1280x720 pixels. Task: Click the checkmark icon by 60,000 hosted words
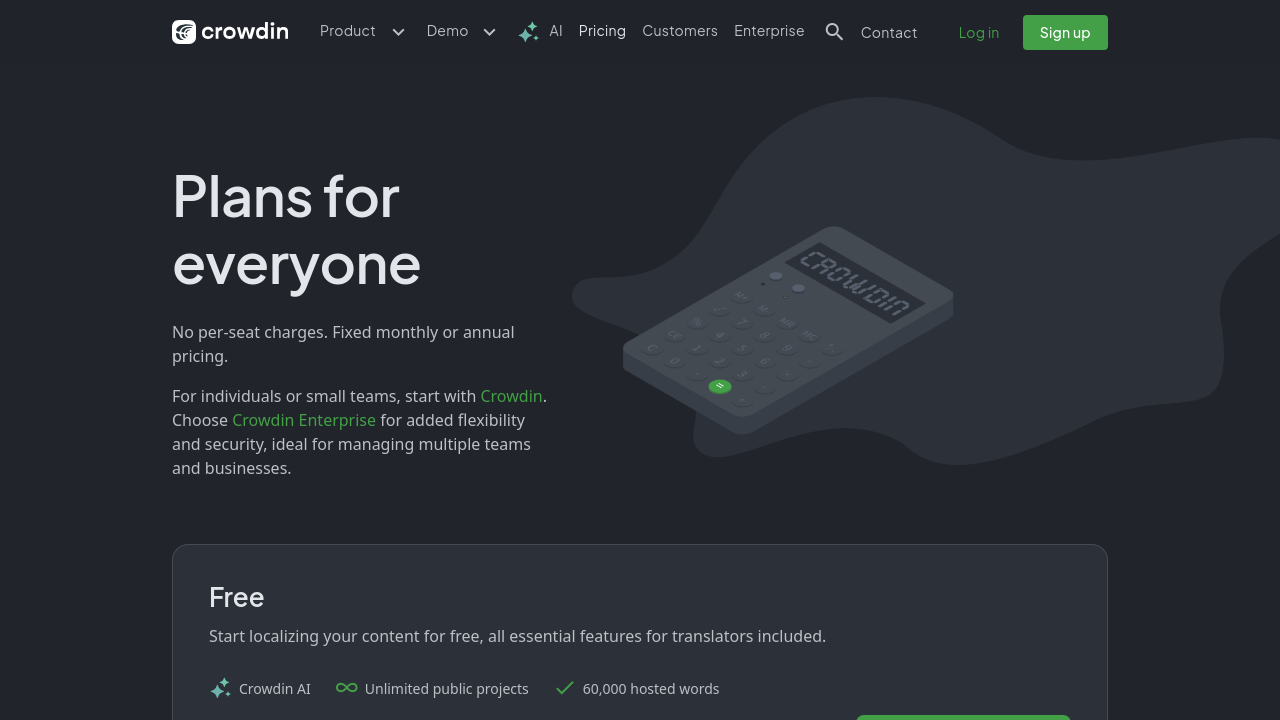[x=565, y=688]
